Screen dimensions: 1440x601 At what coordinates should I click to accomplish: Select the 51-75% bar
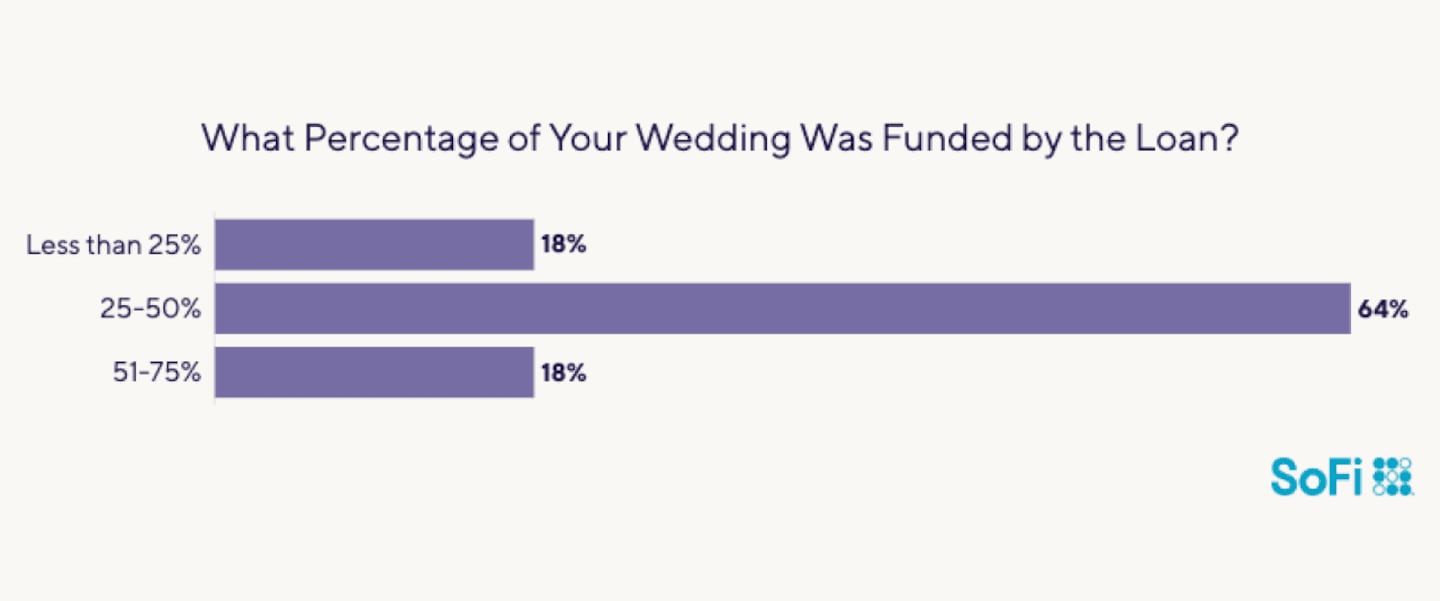point(374,372)
